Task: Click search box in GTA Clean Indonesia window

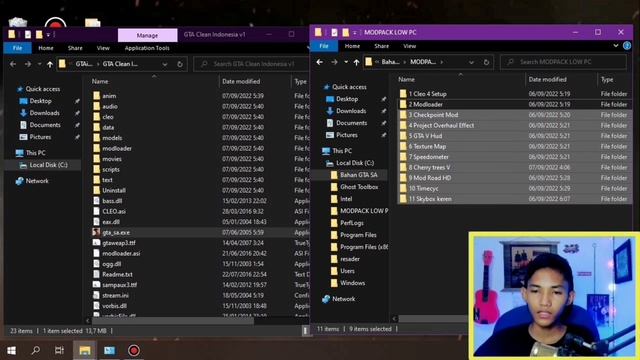Action: (x=251, y=64)
